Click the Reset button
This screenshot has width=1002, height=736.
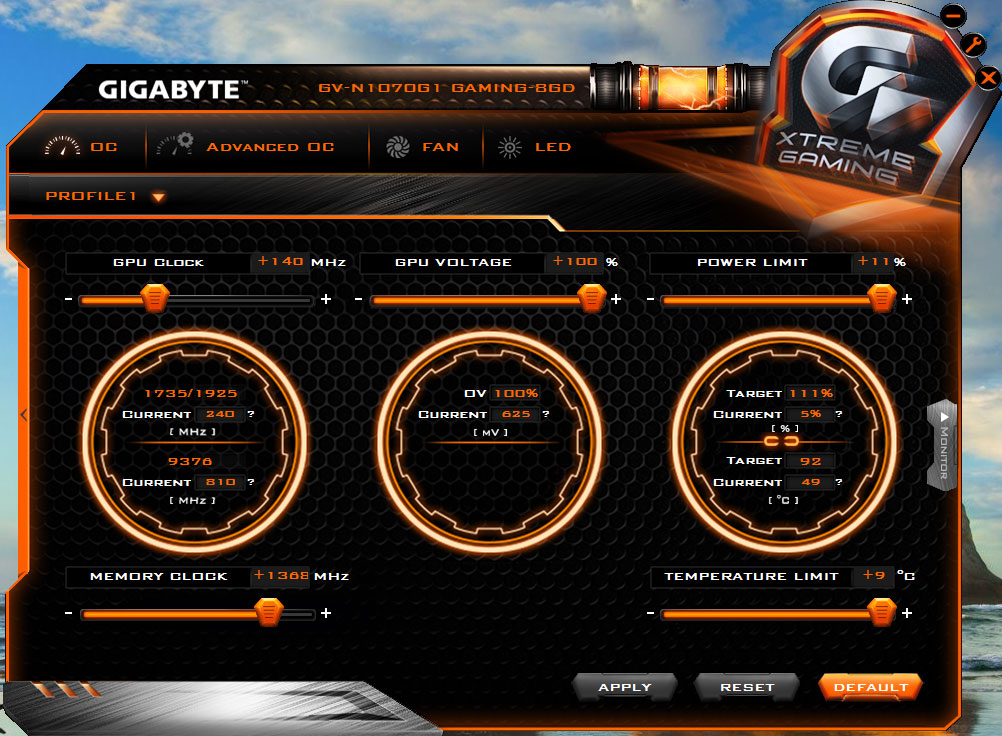pos(747,687)
